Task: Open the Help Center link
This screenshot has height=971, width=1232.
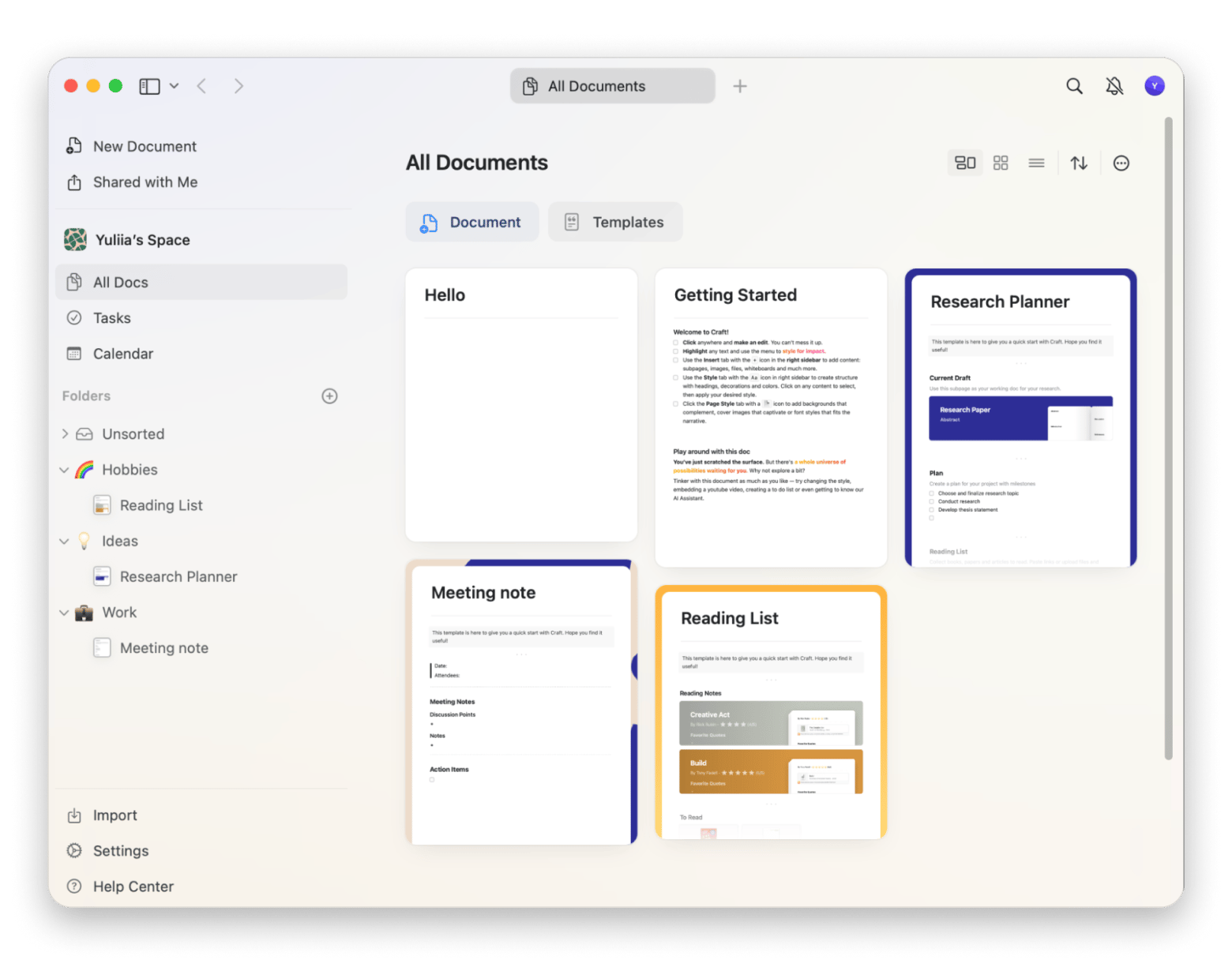Action: pyautogui.click(x=133, y=887)
